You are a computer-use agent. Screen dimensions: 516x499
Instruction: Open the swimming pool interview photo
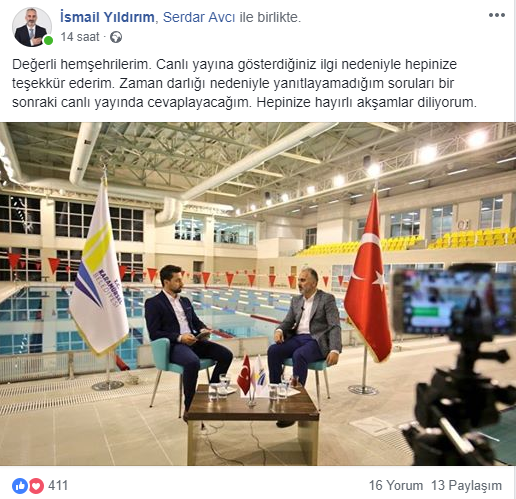257,294
